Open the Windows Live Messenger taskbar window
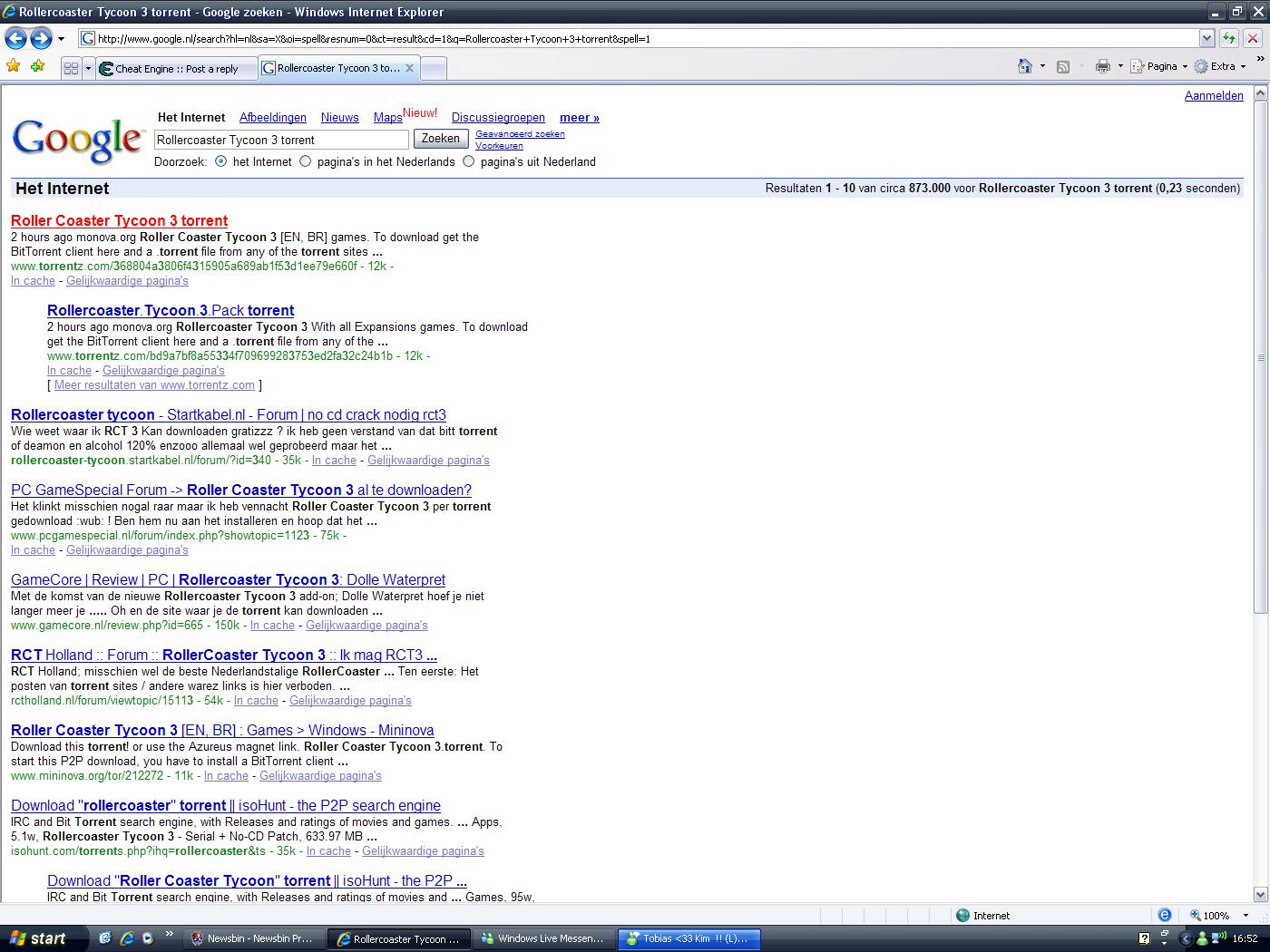The width and height of the screenshot is (1270, 952). point(542,938)
